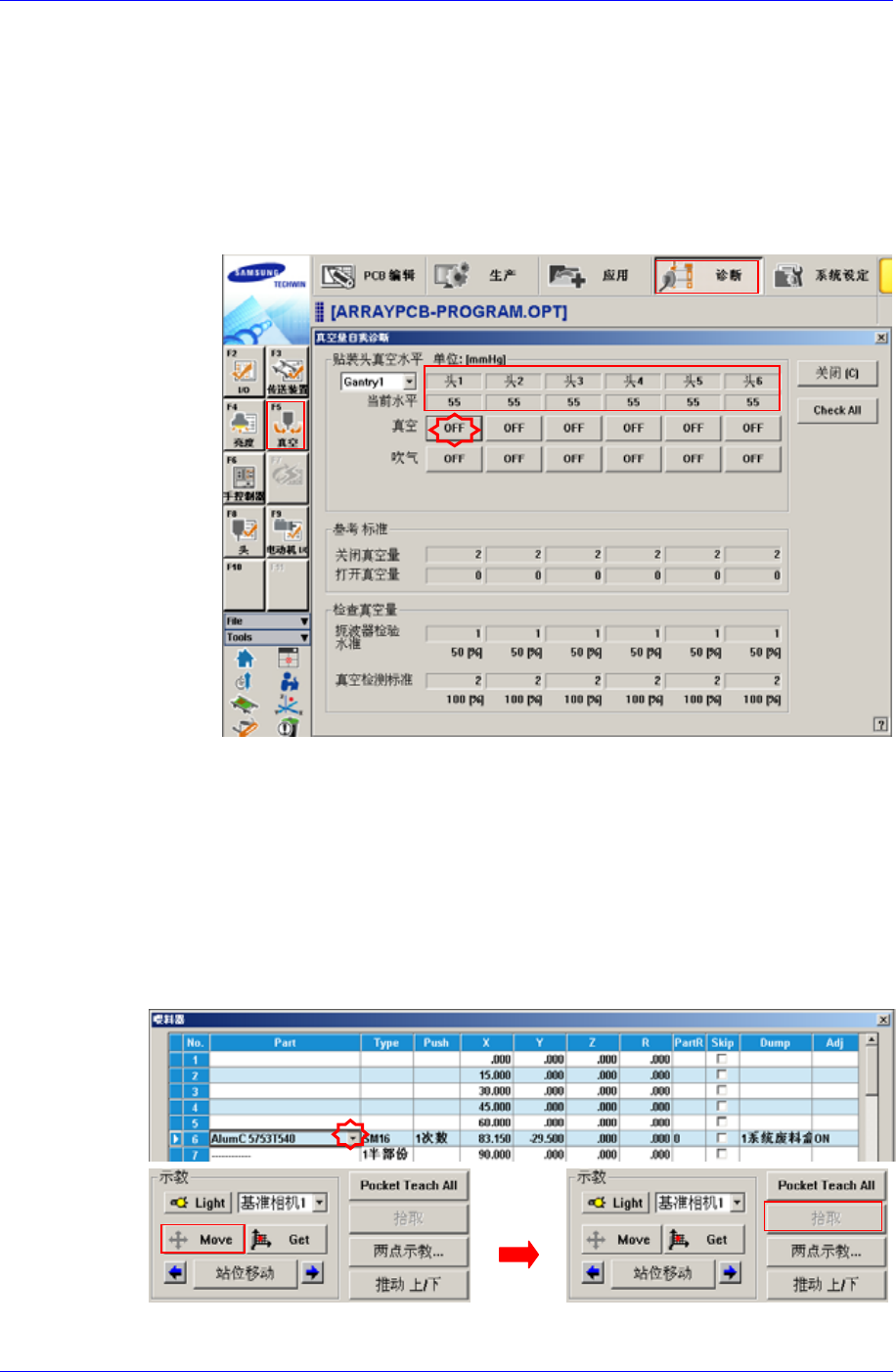The height and width of the screenshot is (1372, 896).
Task: Click the X value 83.150 cell
Action: [x=486, y=1139]
